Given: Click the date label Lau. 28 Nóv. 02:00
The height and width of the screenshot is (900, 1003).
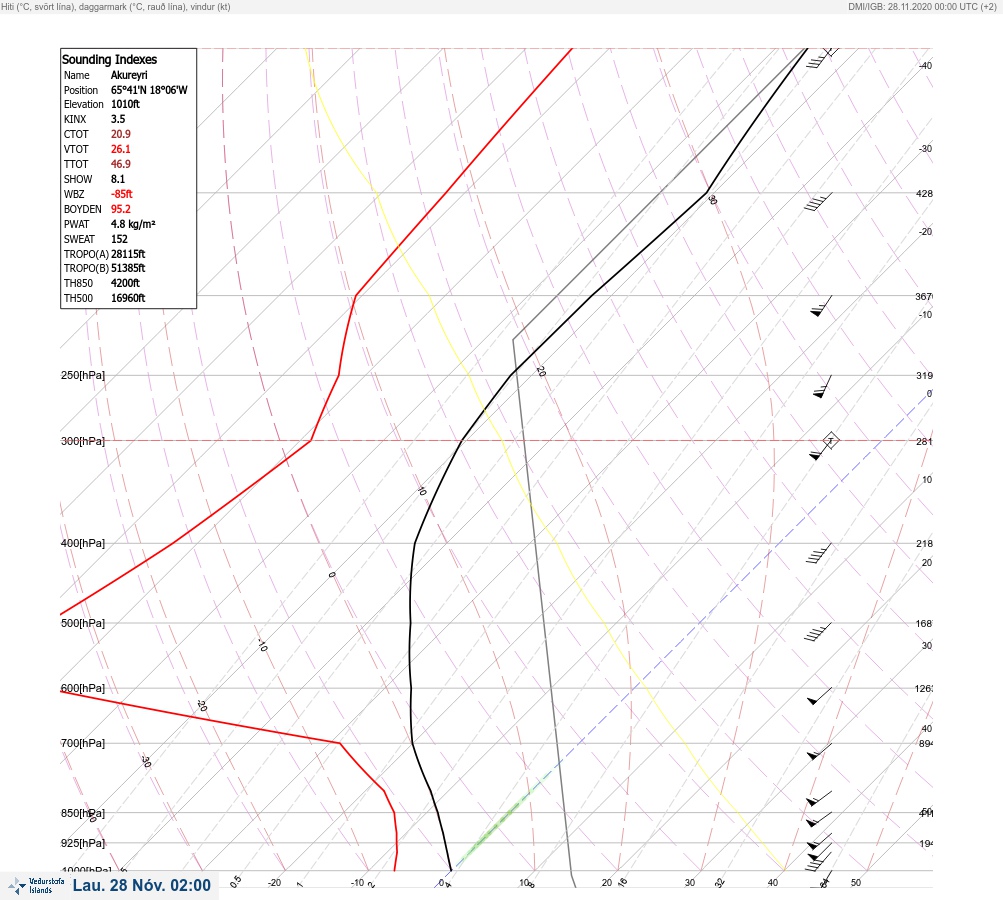Looking at the screenshot, I should tap(141, 885).
